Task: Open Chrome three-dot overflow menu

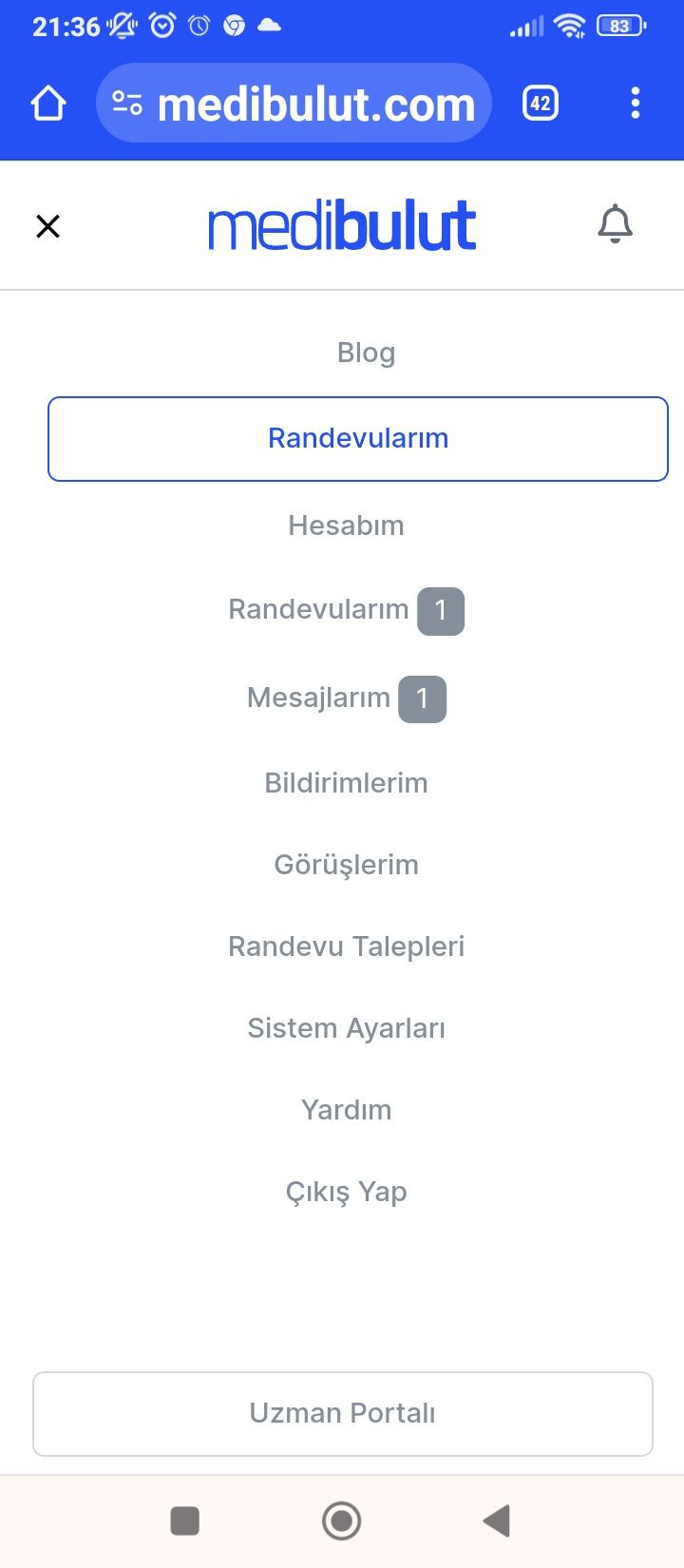Action: coord(636,104)
